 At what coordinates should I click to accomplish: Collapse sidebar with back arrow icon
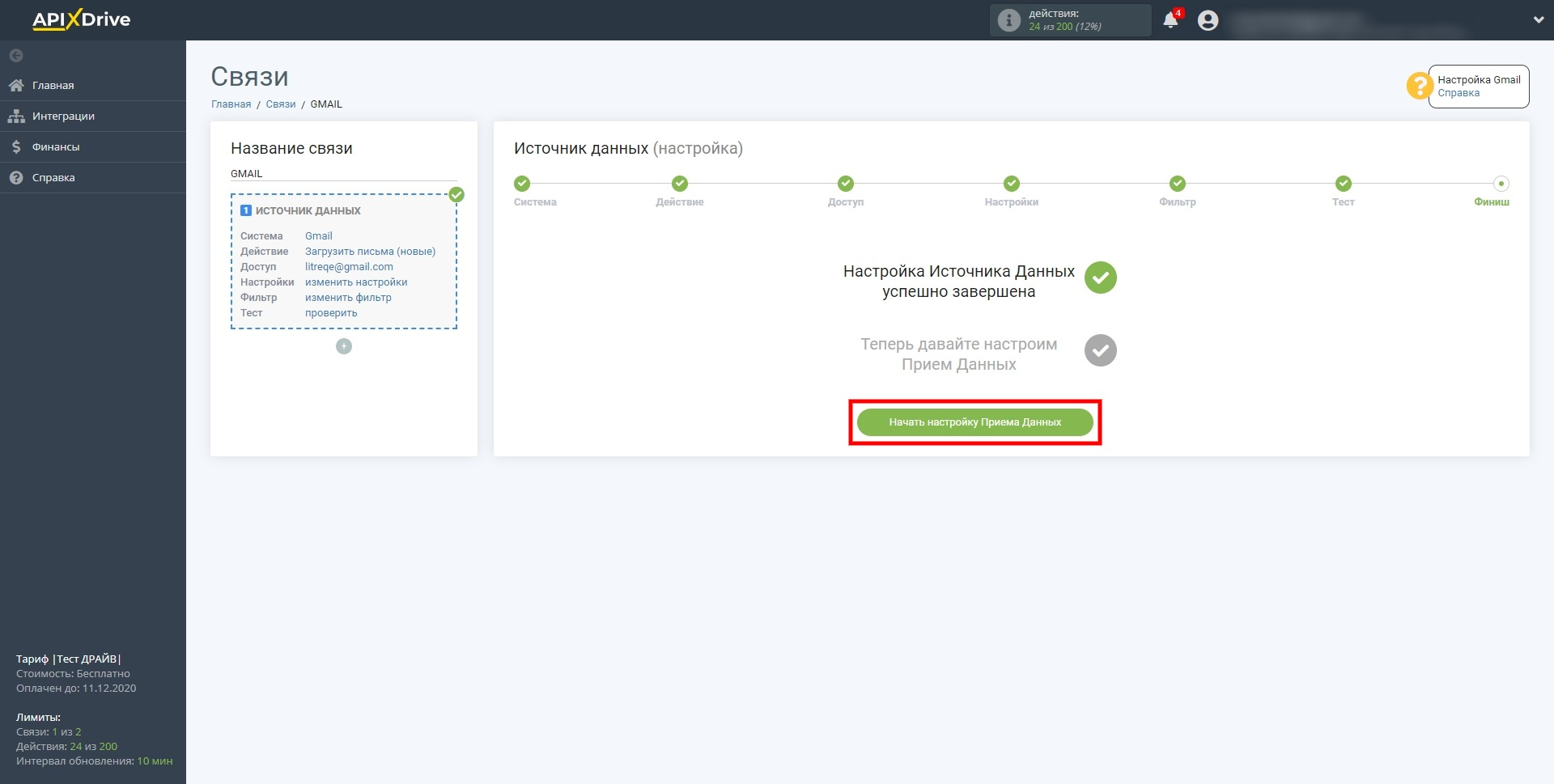(x=16, y=56)
